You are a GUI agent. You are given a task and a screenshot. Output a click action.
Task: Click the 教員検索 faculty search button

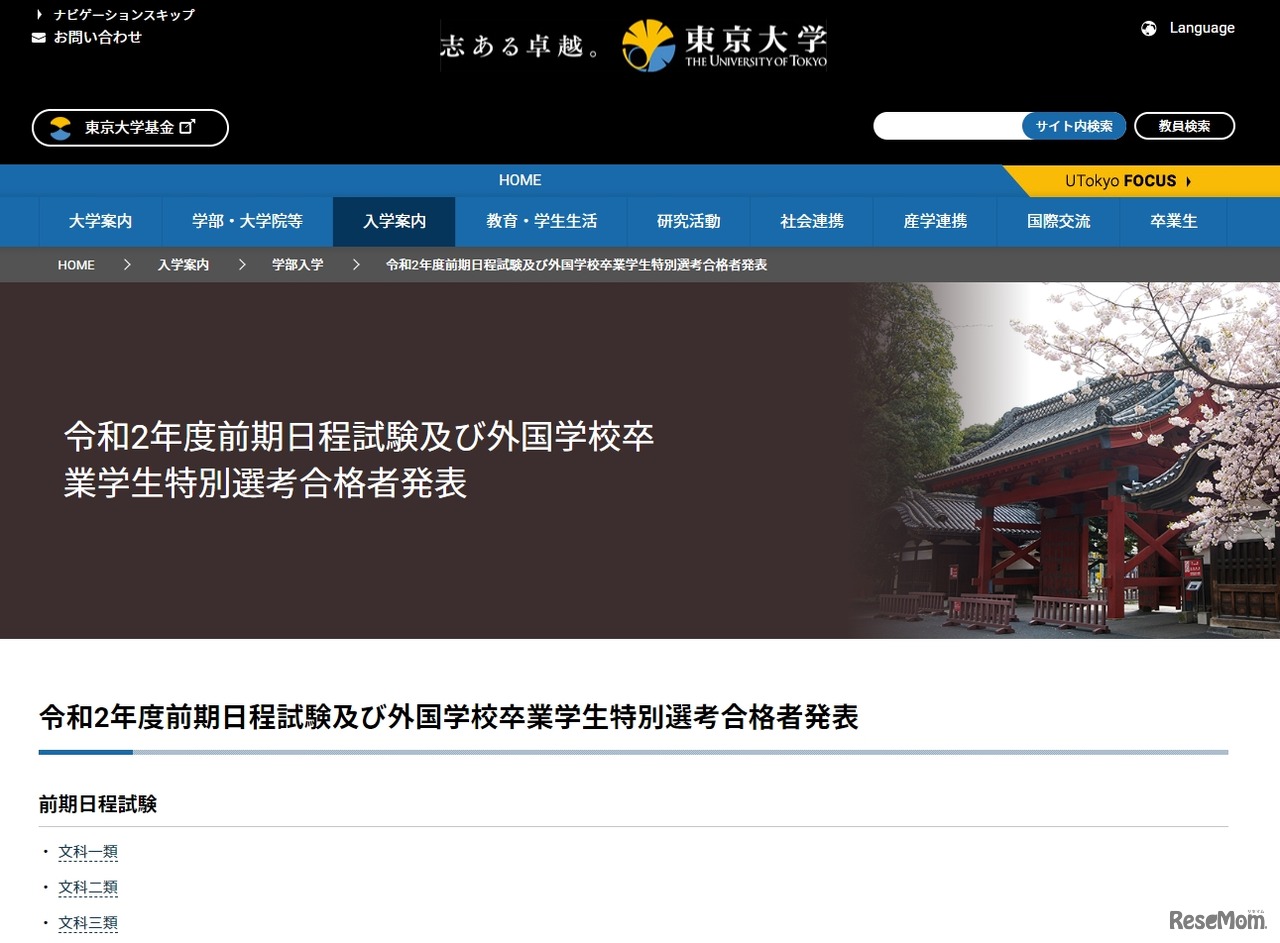tap(1184, 126)
